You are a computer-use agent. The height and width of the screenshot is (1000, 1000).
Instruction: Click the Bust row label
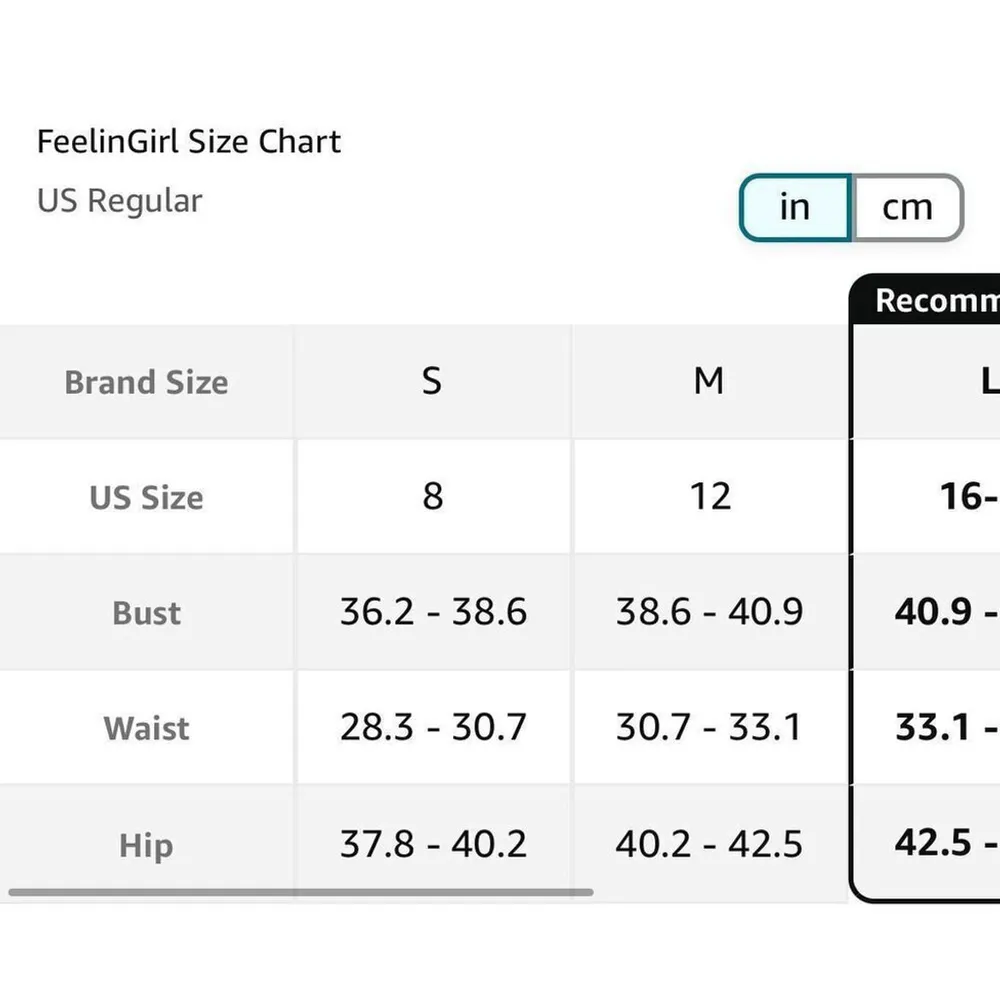coord(146,612)
